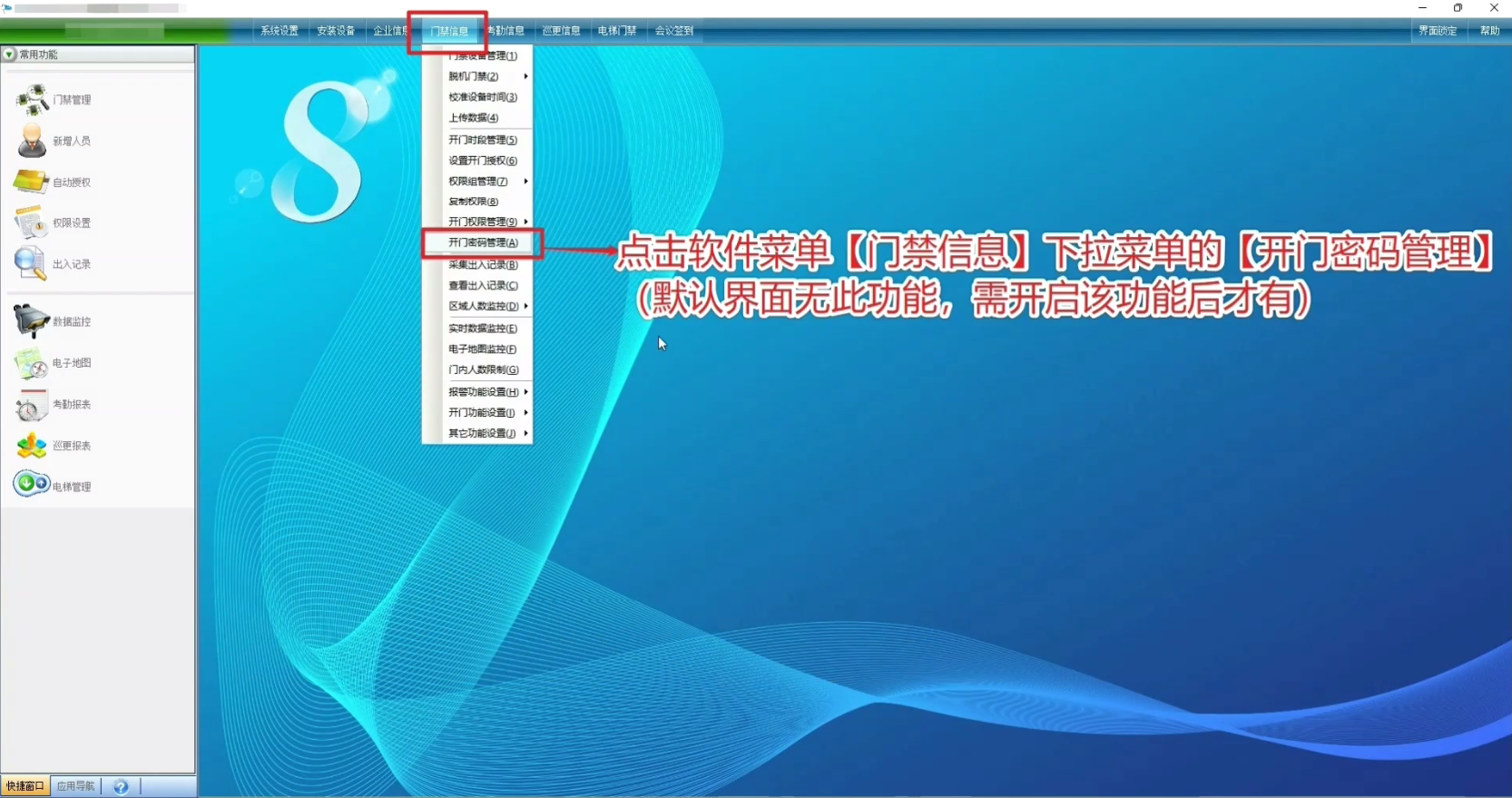The image size is (1512, 798).
Task: Open 出入记录 magnifier icon
Action: (30, 263)
